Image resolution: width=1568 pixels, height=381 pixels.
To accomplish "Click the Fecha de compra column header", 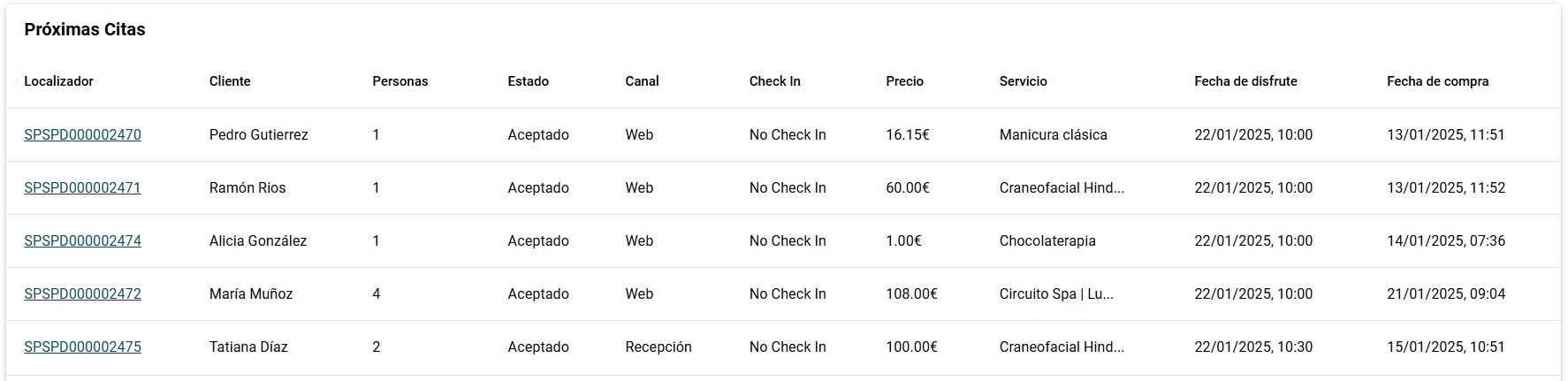I will point(1437,81).
